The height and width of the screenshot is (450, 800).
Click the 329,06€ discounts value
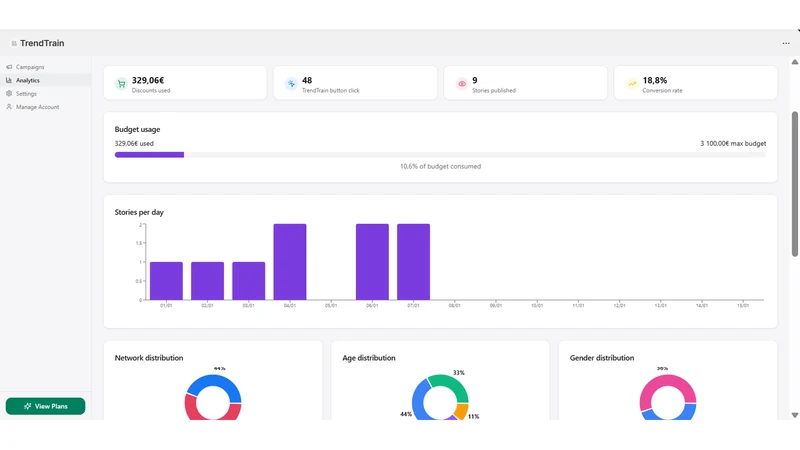click(148, 80)
